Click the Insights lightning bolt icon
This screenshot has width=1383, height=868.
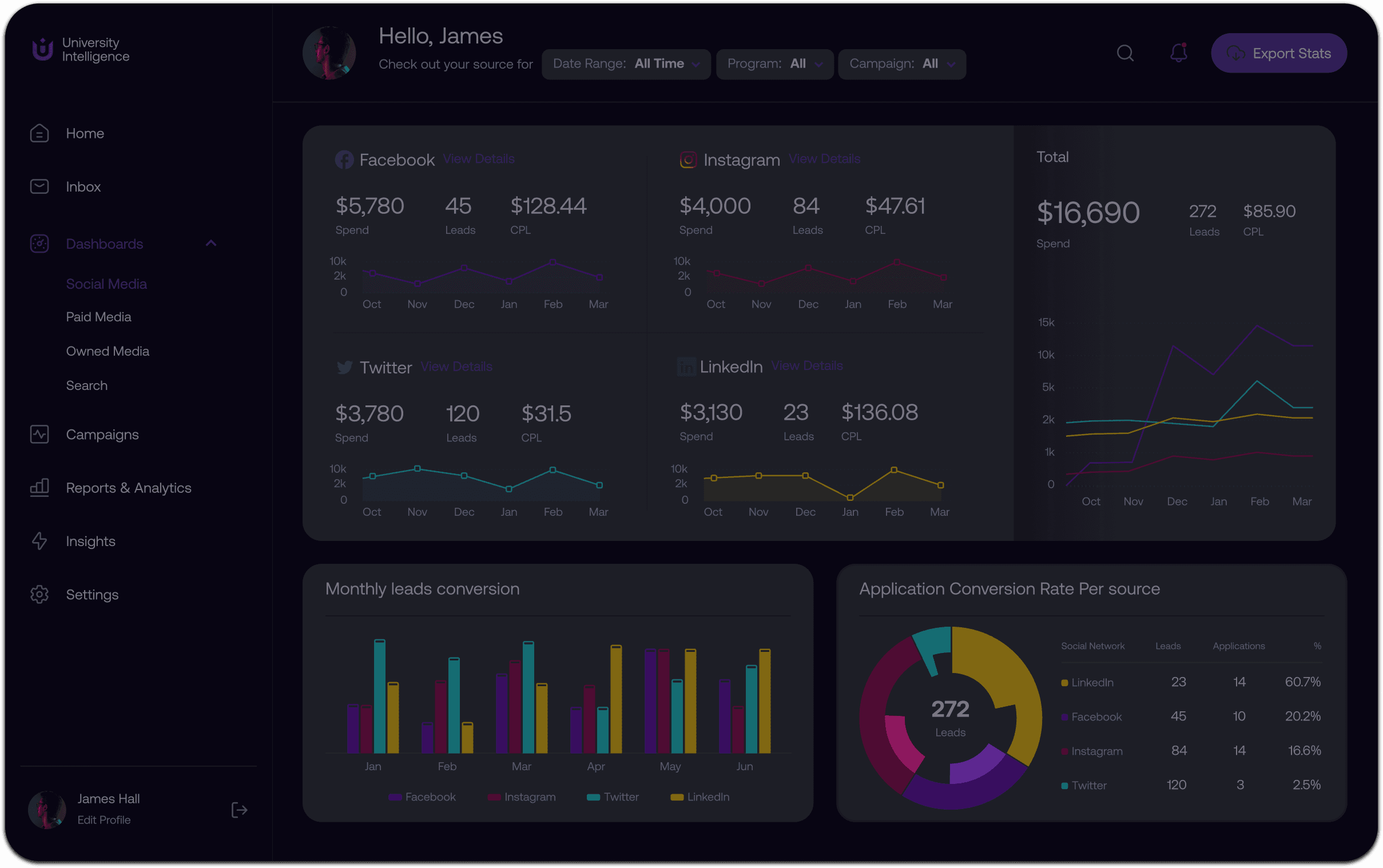pos(39,541)
